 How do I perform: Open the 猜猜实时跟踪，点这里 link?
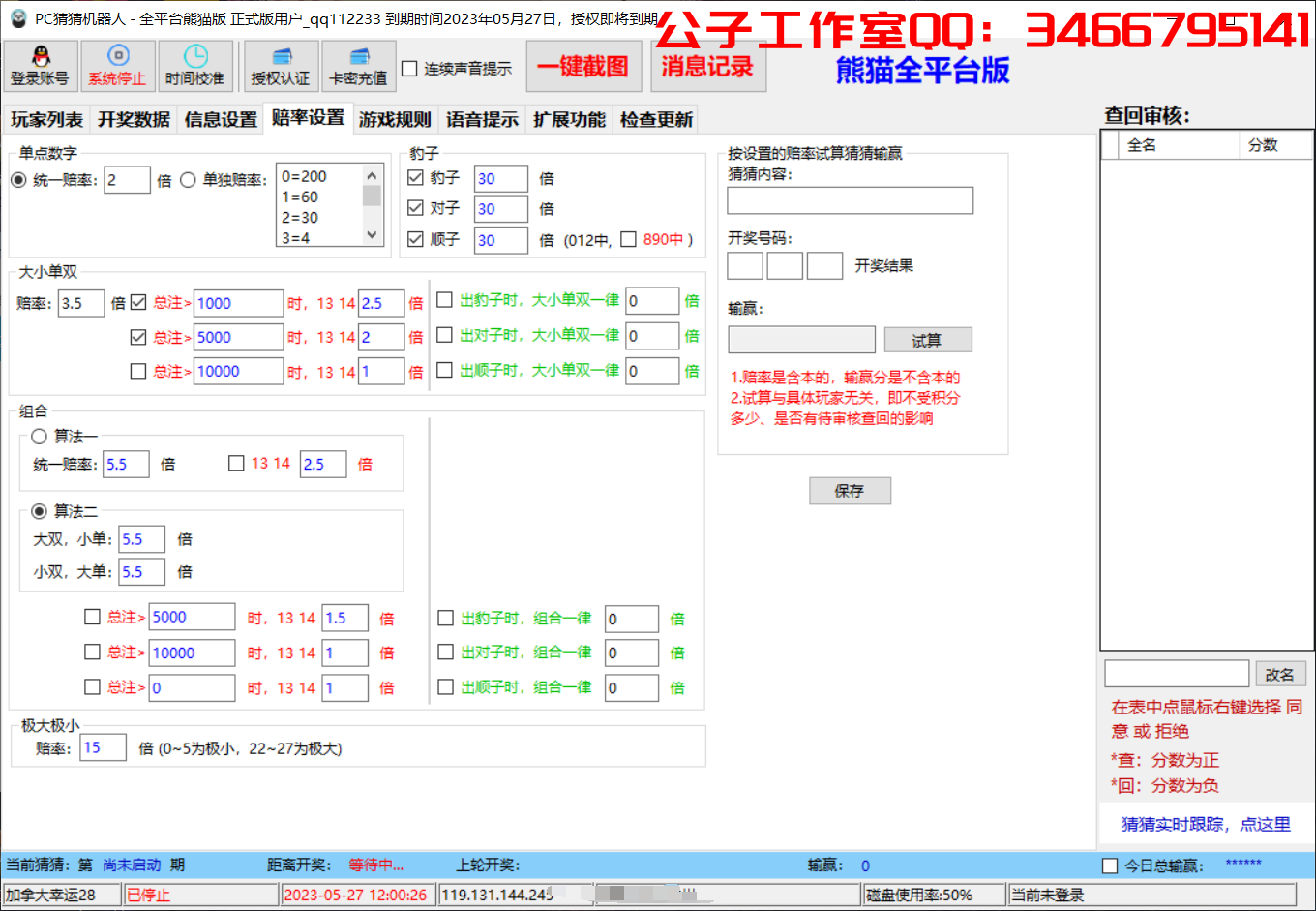[x=1206, y=824]
